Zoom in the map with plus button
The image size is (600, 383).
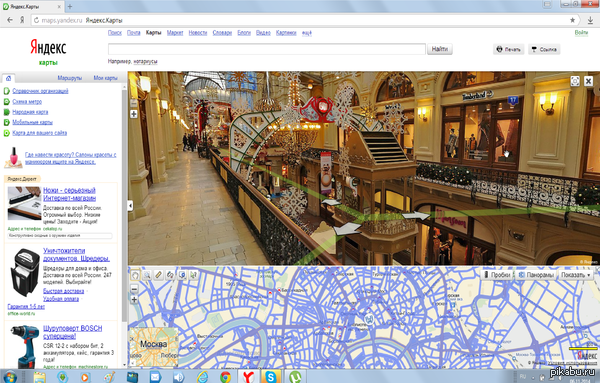click(x=134, y=300)
